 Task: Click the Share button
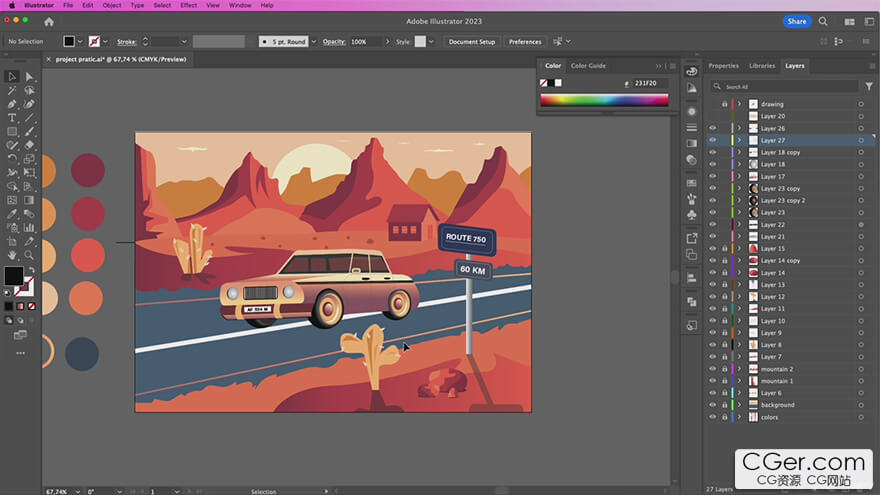796,21
